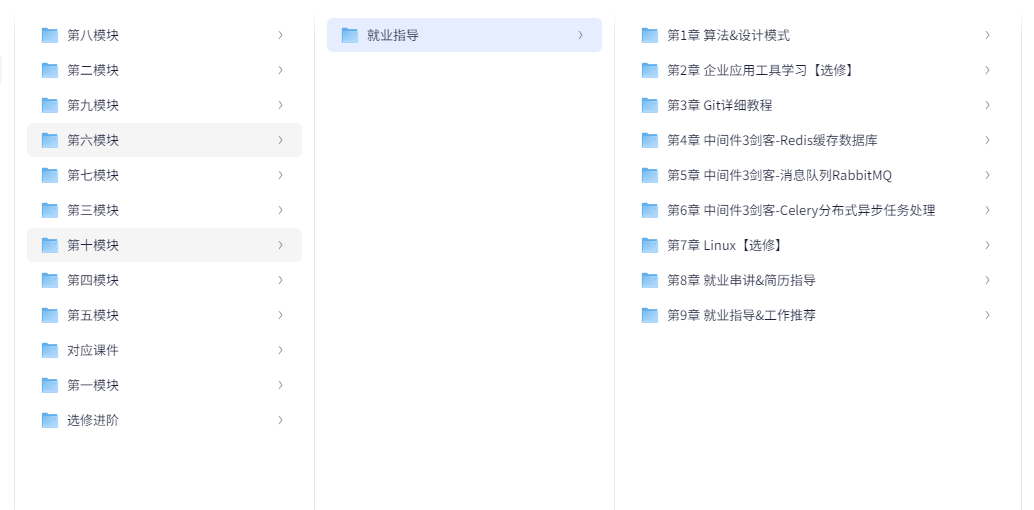
Task: Open 第三模块 in the left column
Action: (93, 210)
